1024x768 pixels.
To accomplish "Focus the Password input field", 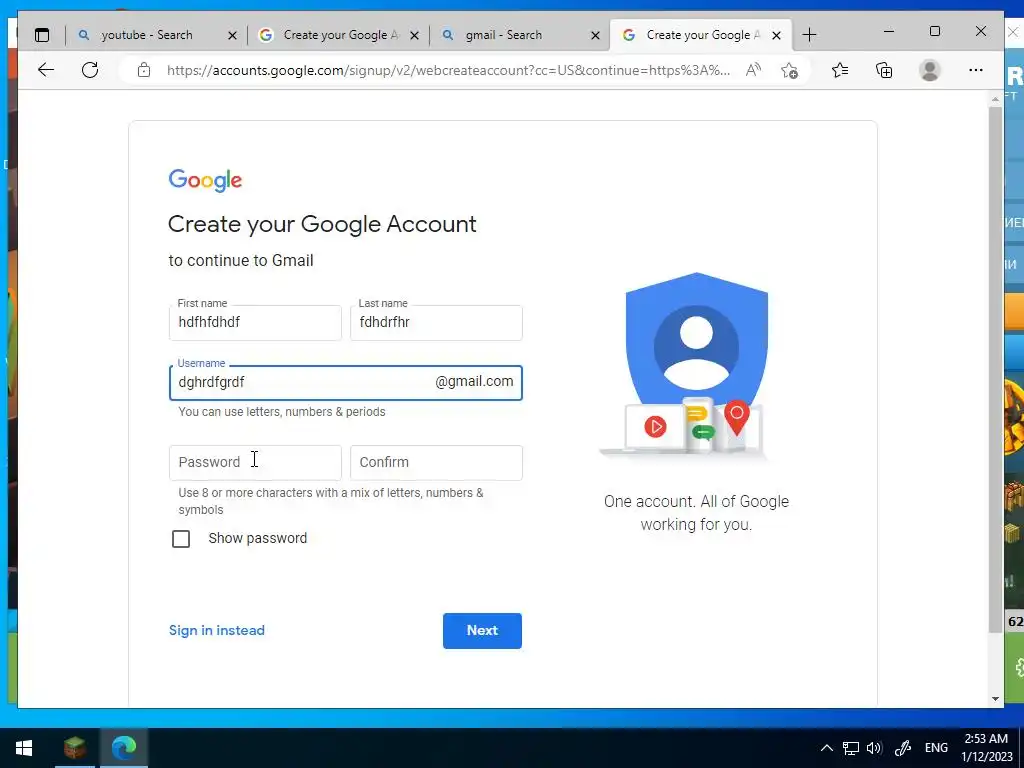I will pyautogui.click(x=255, y=462).
